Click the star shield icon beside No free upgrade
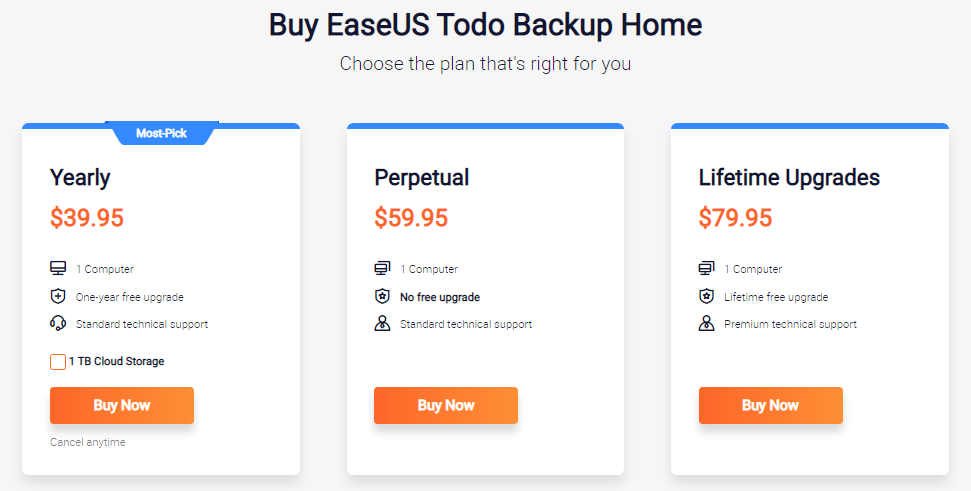This screenshot has width=971, height=491. click(x=382, y=296)
